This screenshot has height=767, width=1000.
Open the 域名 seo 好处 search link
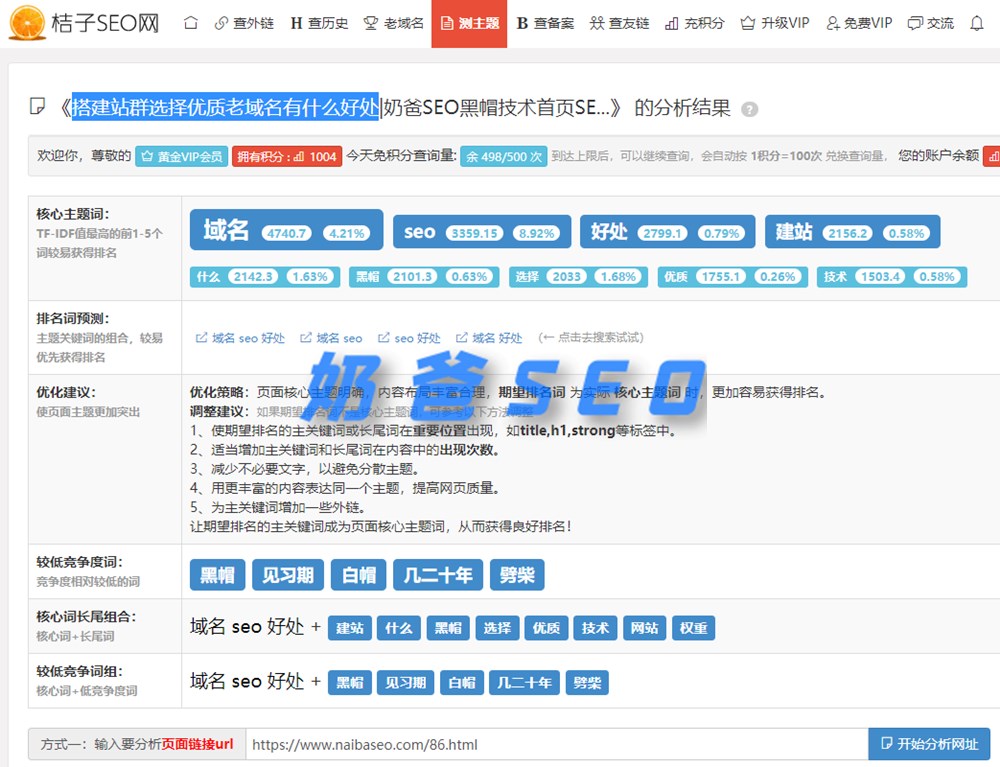coord(240,338)
